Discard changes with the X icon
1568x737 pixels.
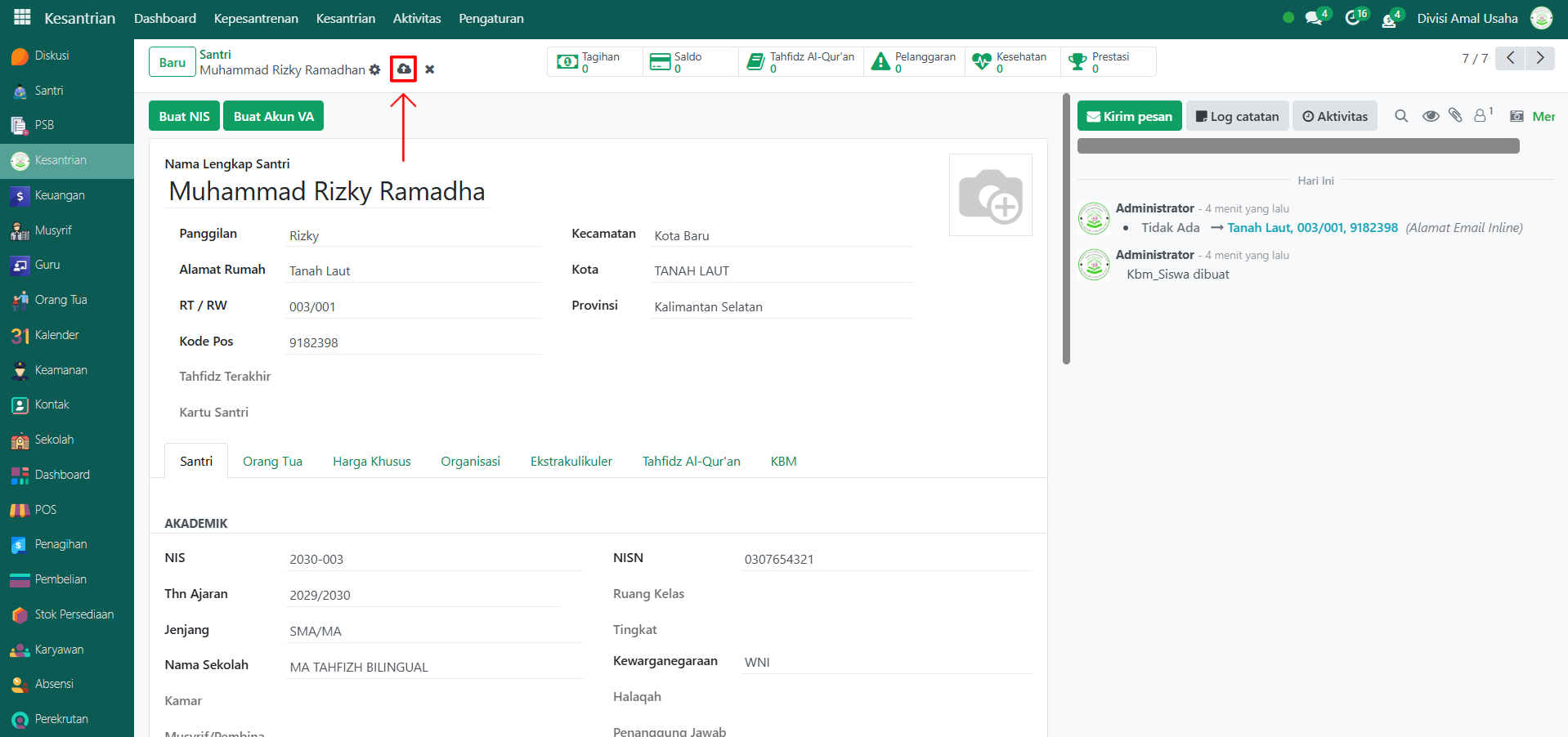pyautogui.click(x=430, y=69)
